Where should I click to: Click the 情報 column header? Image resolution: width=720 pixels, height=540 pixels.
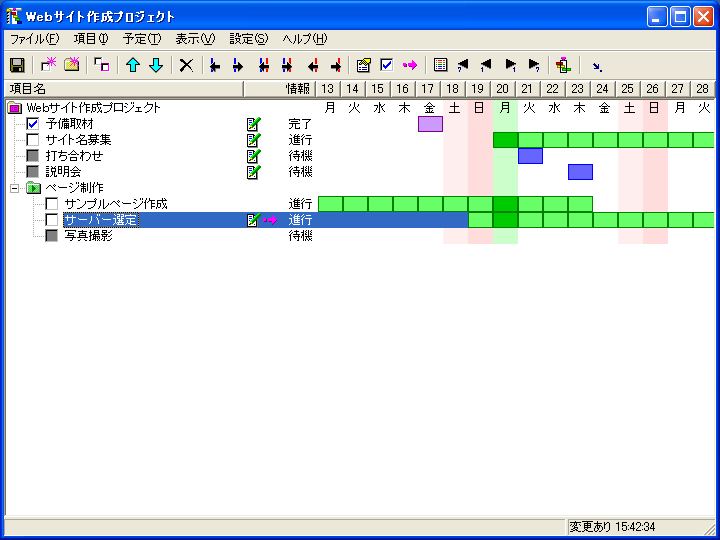point(298,89)
